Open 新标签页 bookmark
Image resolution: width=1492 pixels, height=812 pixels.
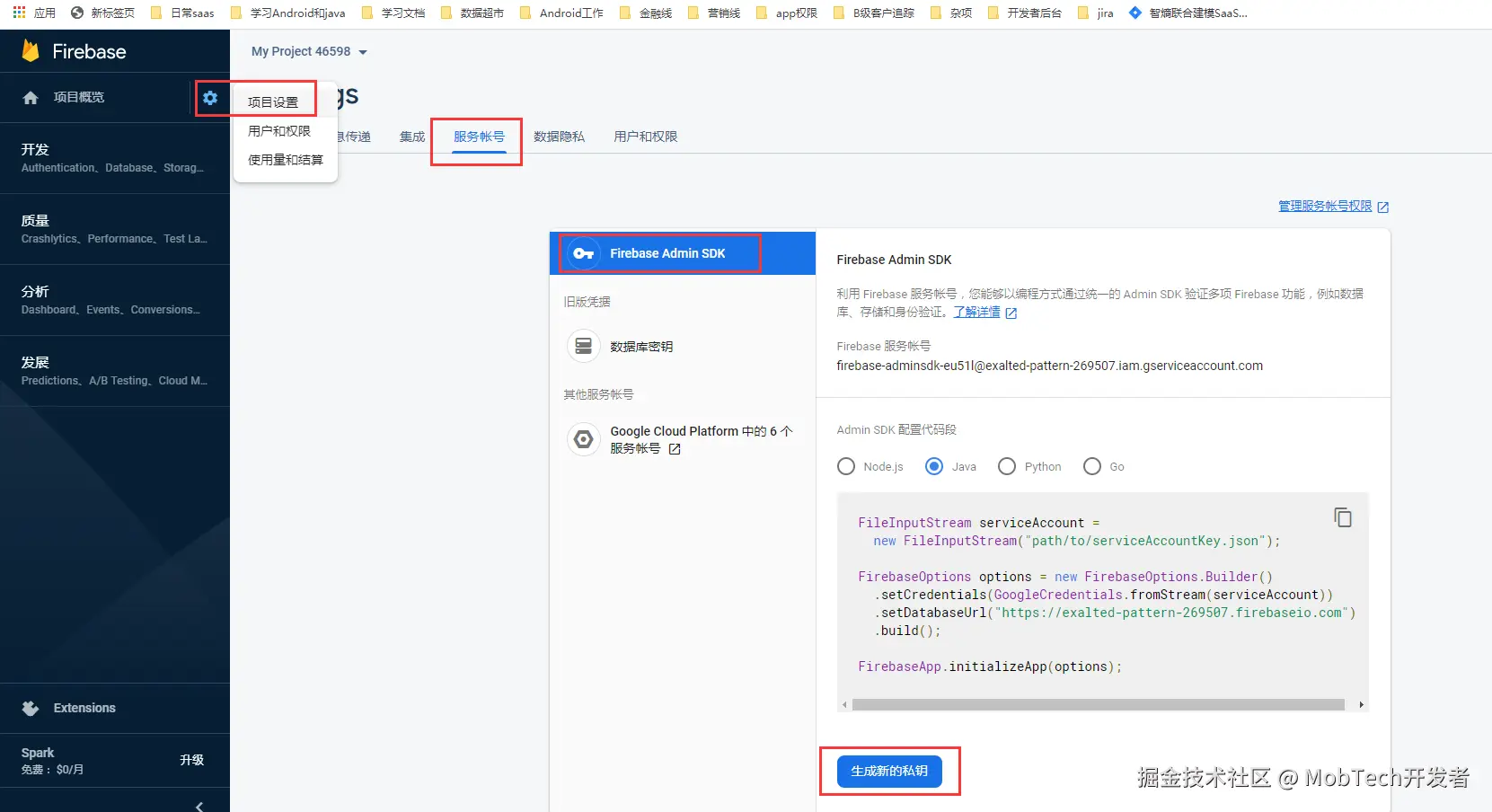point(102,13)
